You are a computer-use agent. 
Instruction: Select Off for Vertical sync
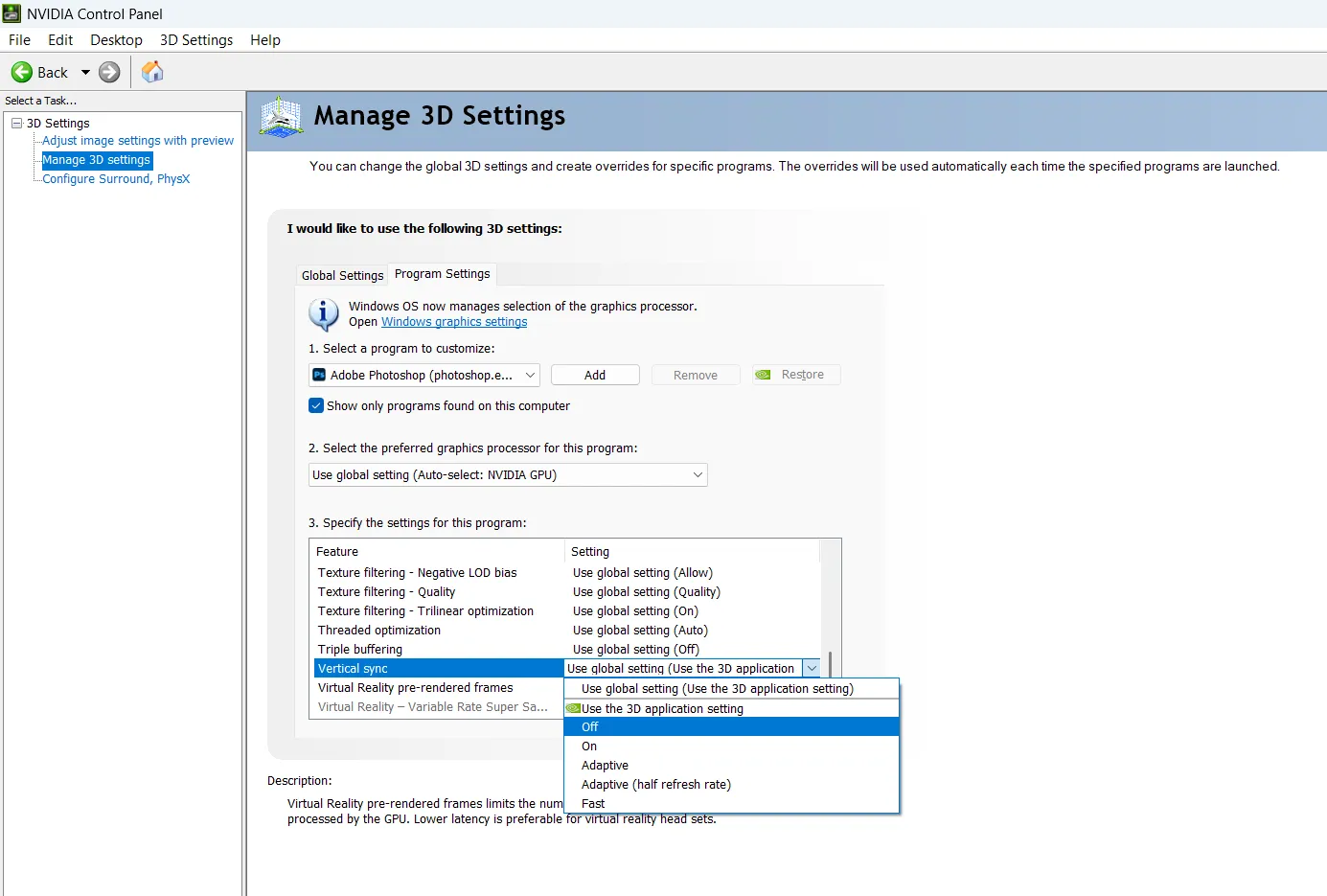pos(732,726)
